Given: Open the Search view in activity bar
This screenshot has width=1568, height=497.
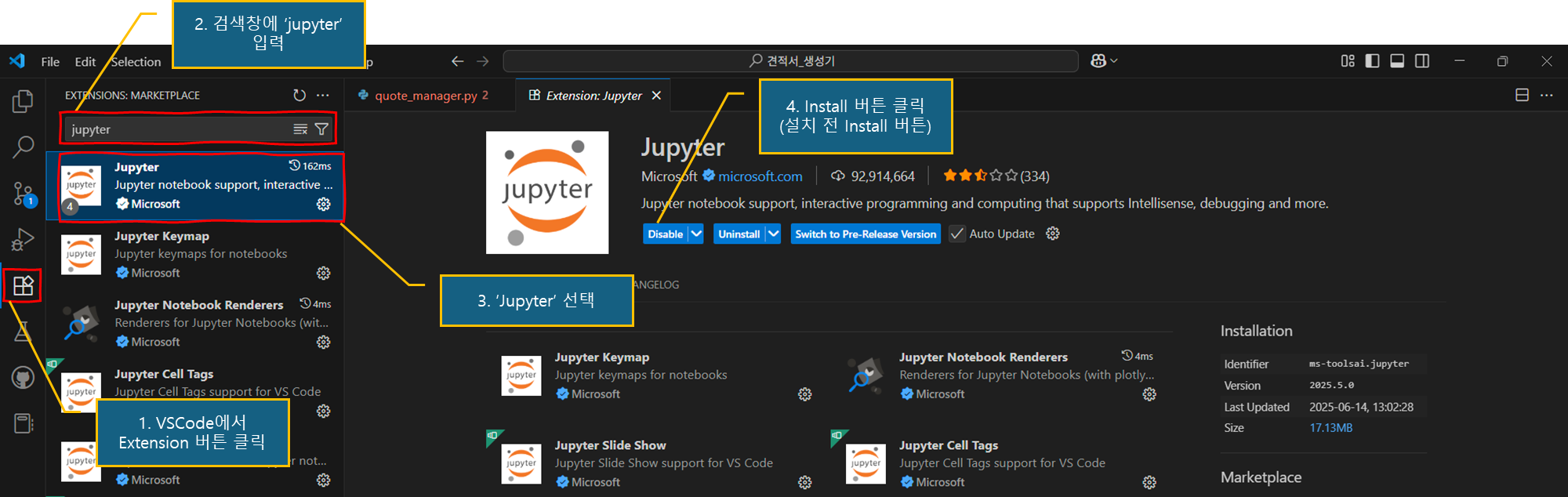Looking at the screenshot, I should point(23,147).
